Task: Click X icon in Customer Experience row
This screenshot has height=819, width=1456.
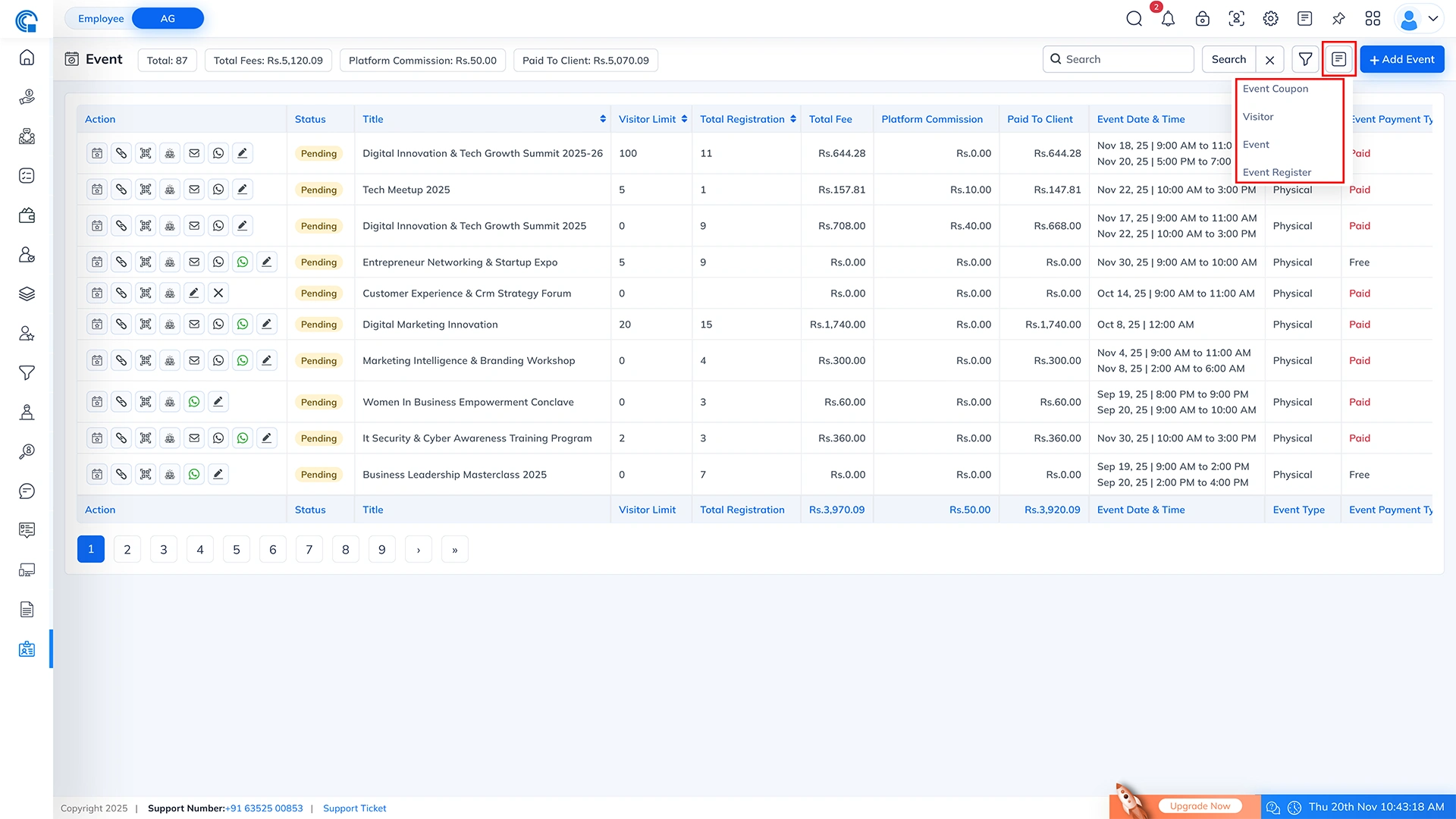Action: 218,293
